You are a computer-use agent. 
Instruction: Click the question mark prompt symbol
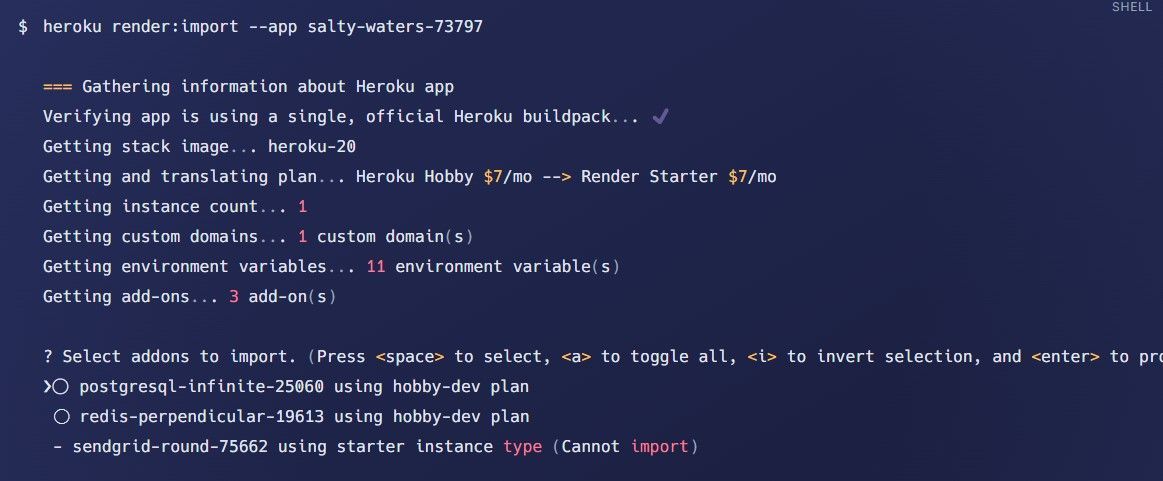point(48,357)
